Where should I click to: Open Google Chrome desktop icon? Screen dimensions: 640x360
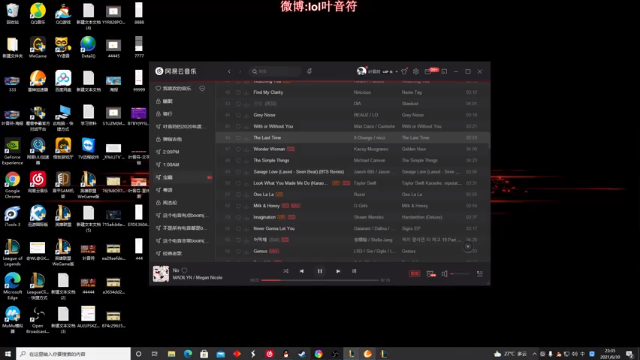pos(13,185)
